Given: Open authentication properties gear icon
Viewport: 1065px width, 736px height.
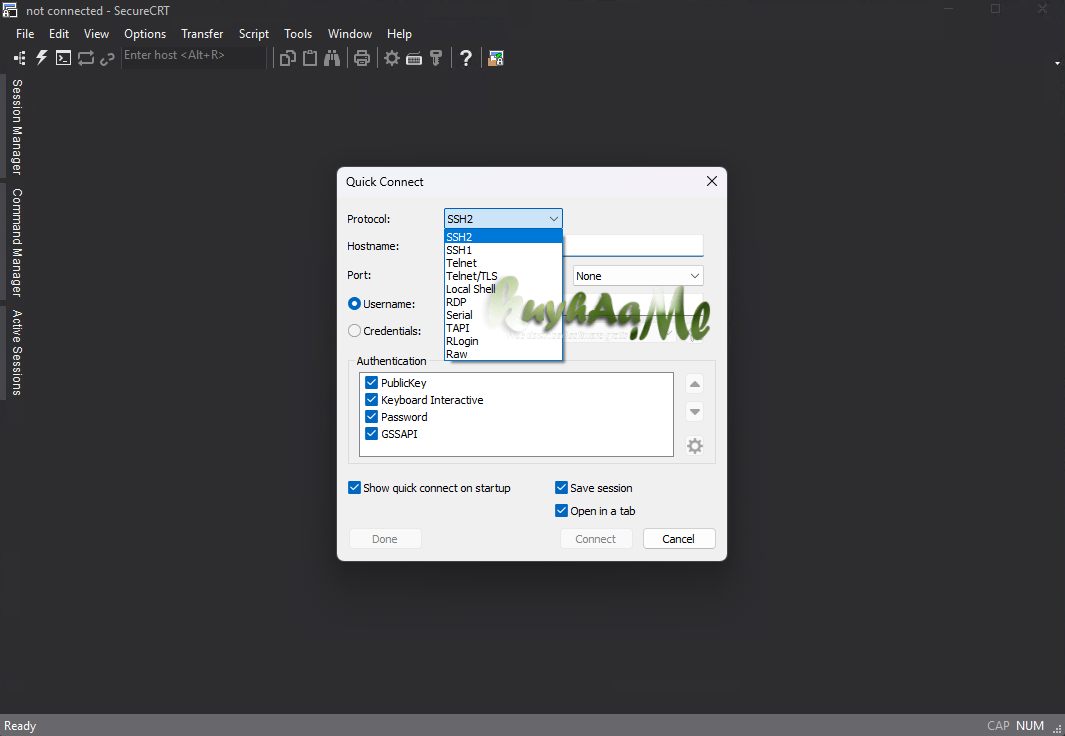Looking at the screenshot, I should point(695,446).
